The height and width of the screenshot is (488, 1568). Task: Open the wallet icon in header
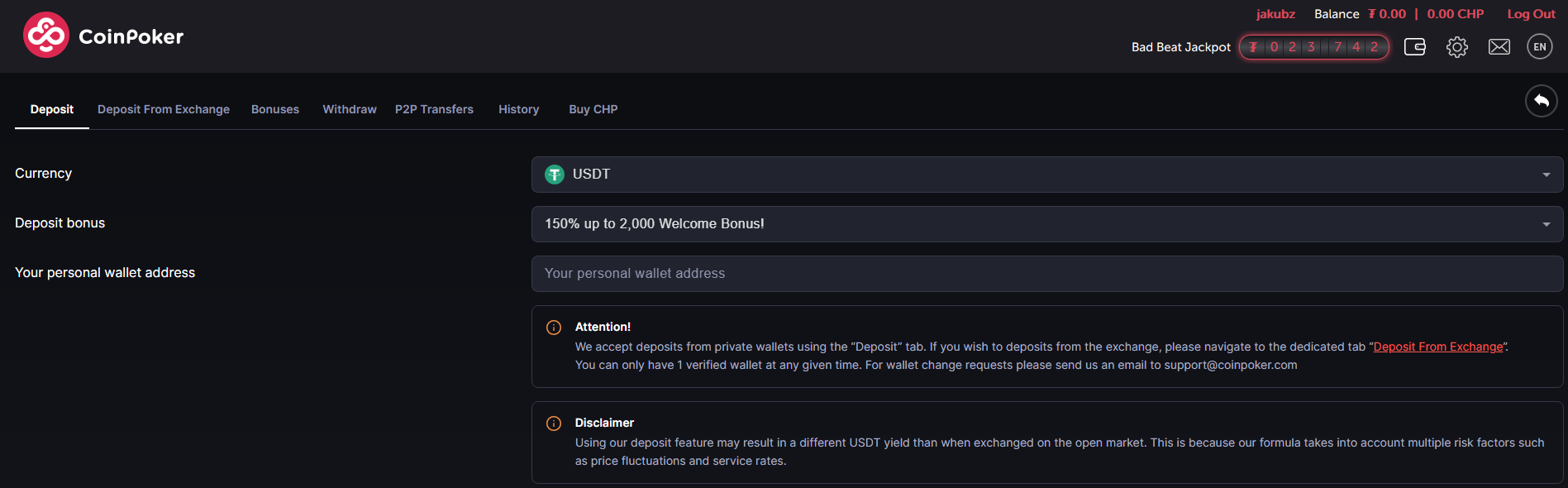tap(1415, 47)
